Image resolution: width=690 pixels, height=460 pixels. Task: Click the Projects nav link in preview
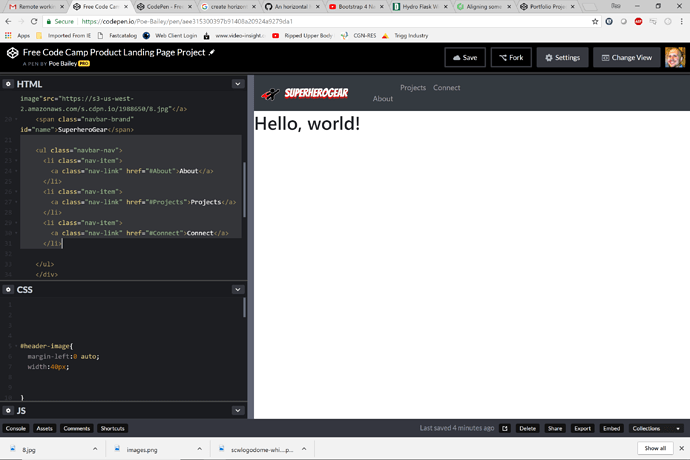(413, 88)
